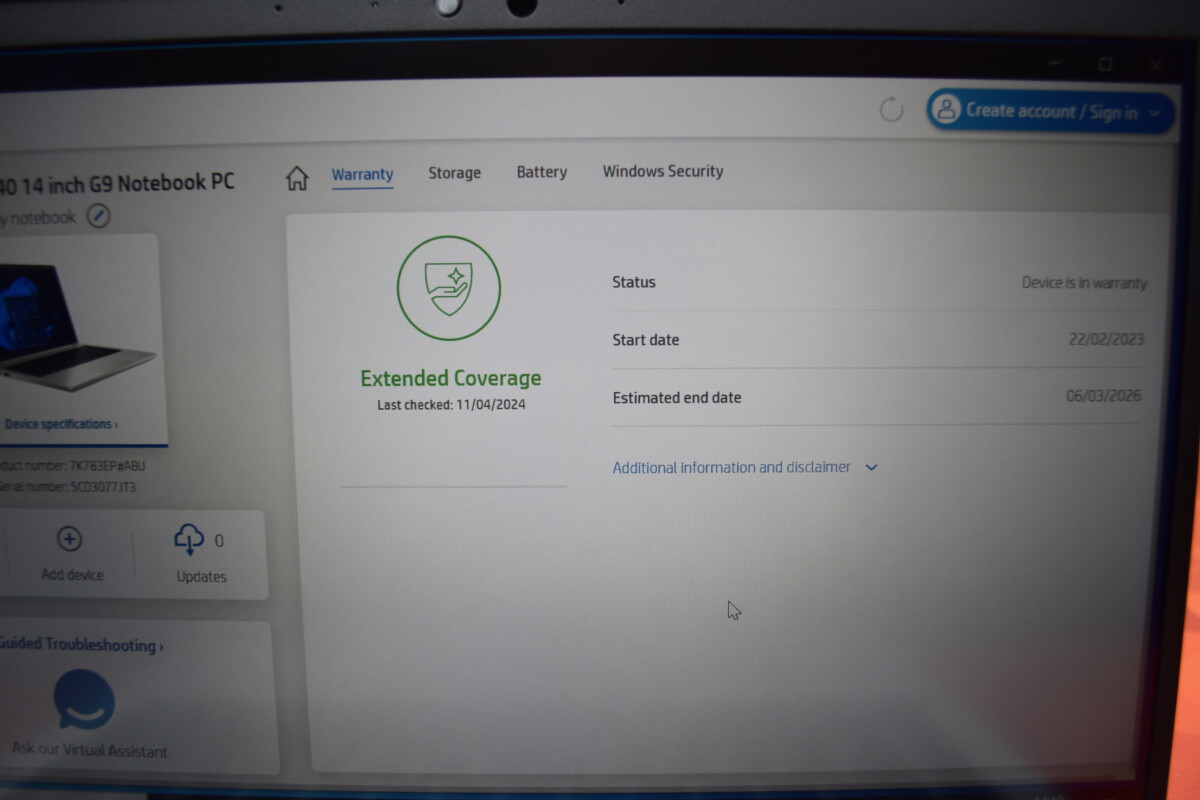The height and width of the screenshot is (800, 1200).
Task: Click the Add device plus icon
Action: tap(69, 539)
